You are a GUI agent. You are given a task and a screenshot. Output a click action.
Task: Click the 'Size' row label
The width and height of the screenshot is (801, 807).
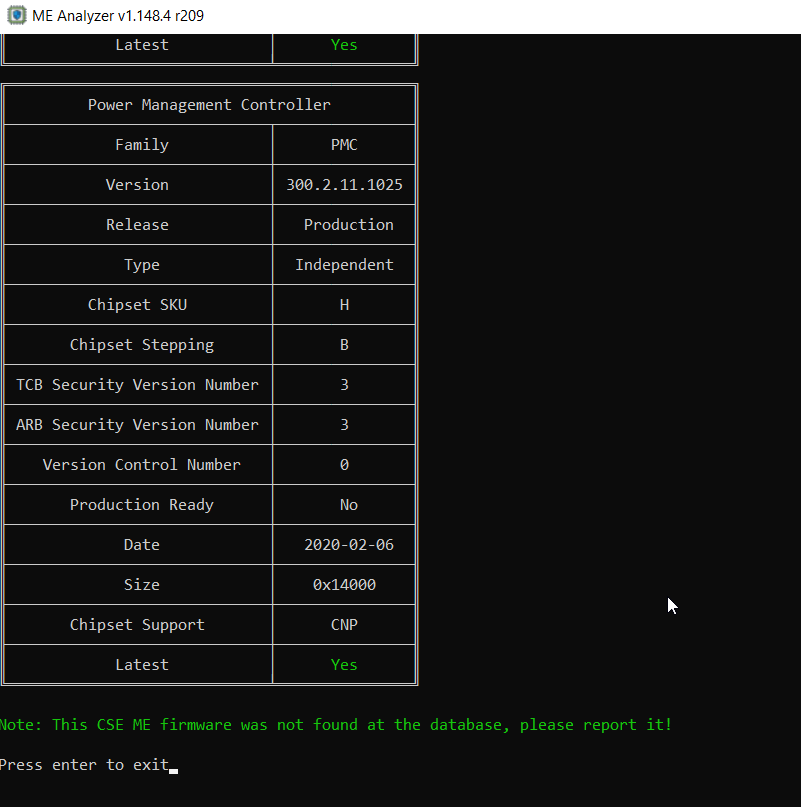tap(142, 585)
